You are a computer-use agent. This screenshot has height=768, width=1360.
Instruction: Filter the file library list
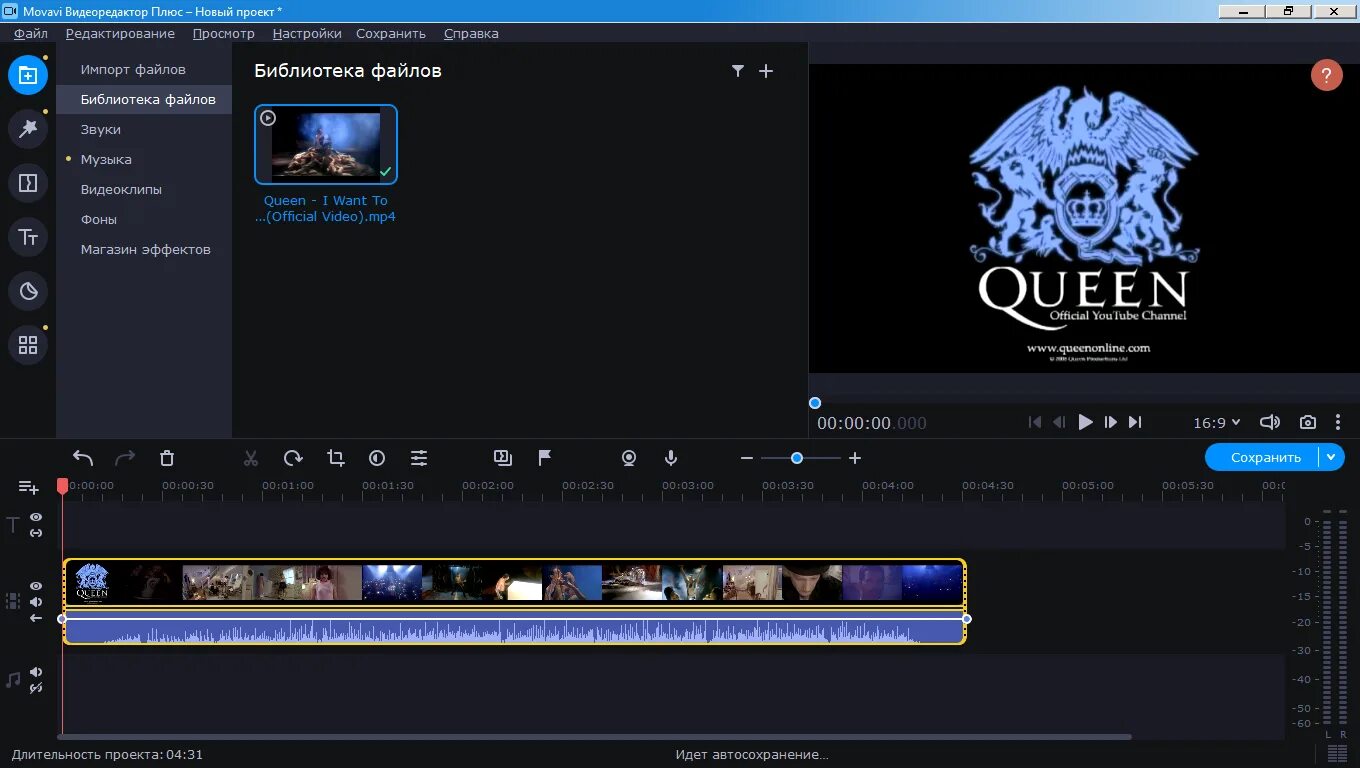737,71
